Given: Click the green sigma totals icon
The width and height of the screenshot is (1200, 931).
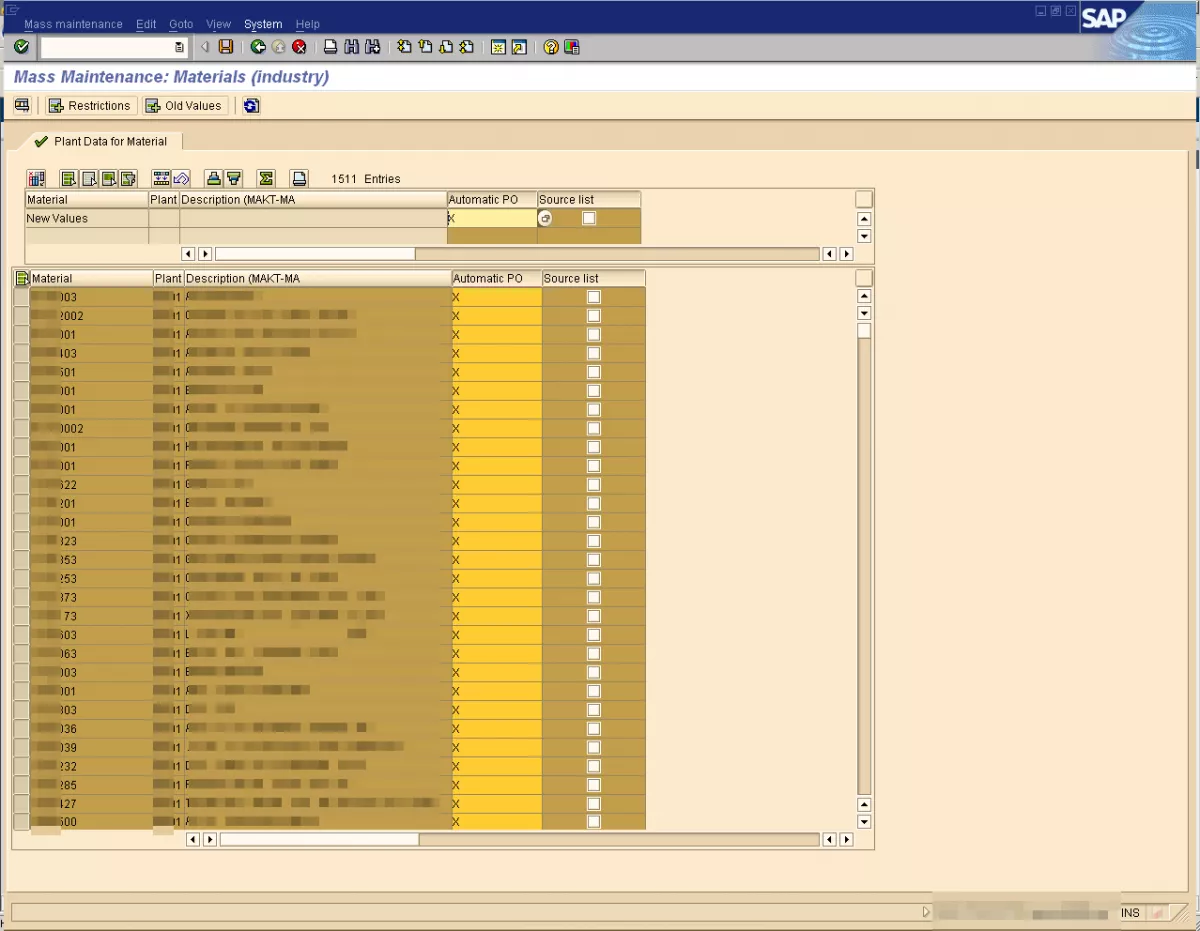Looking at the screenshot, I should 266,179.
